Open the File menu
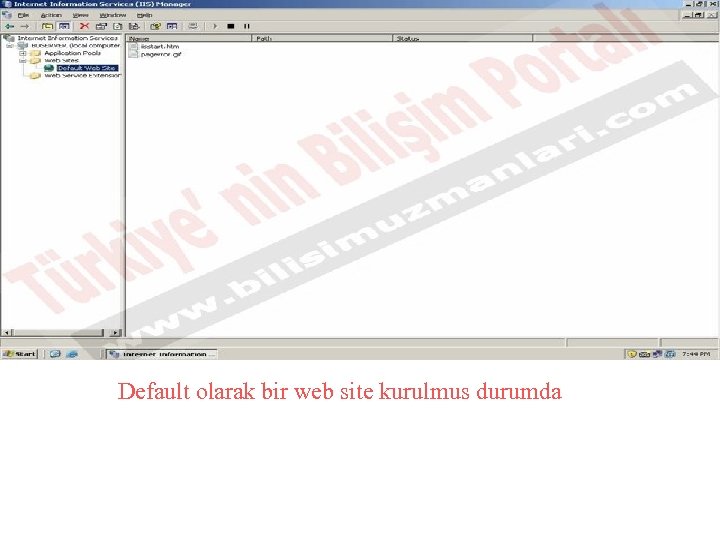 pos(23,15)
